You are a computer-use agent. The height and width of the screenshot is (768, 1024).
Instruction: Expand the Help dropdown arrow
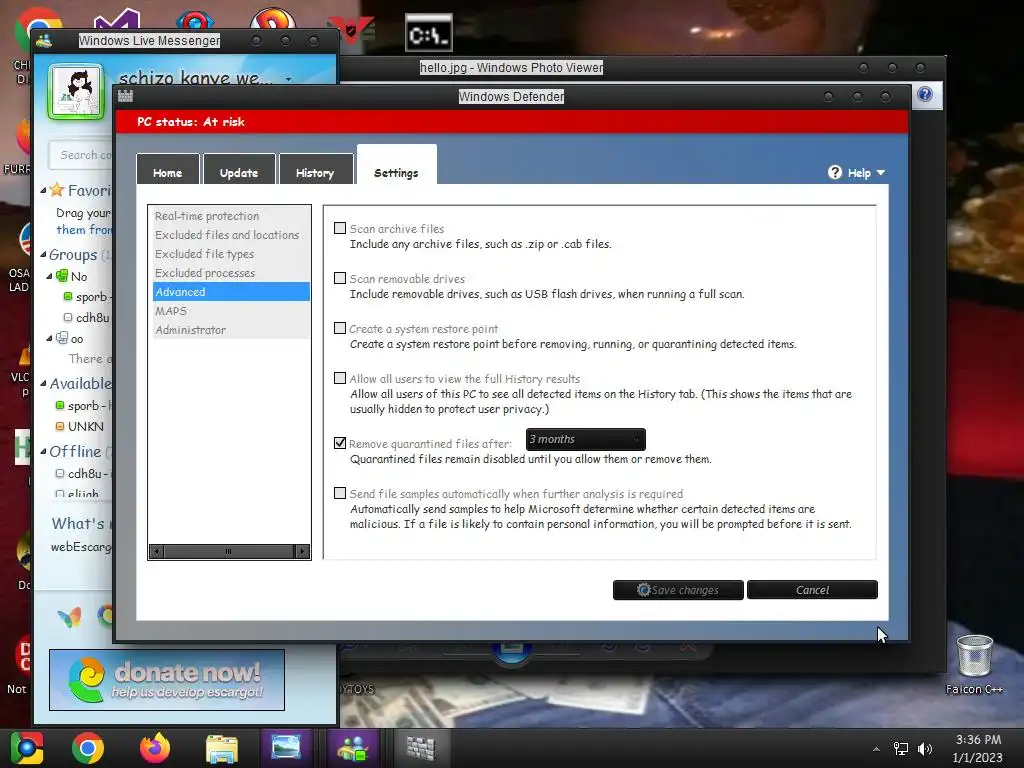pyautogui.click(x=881, y=172)
